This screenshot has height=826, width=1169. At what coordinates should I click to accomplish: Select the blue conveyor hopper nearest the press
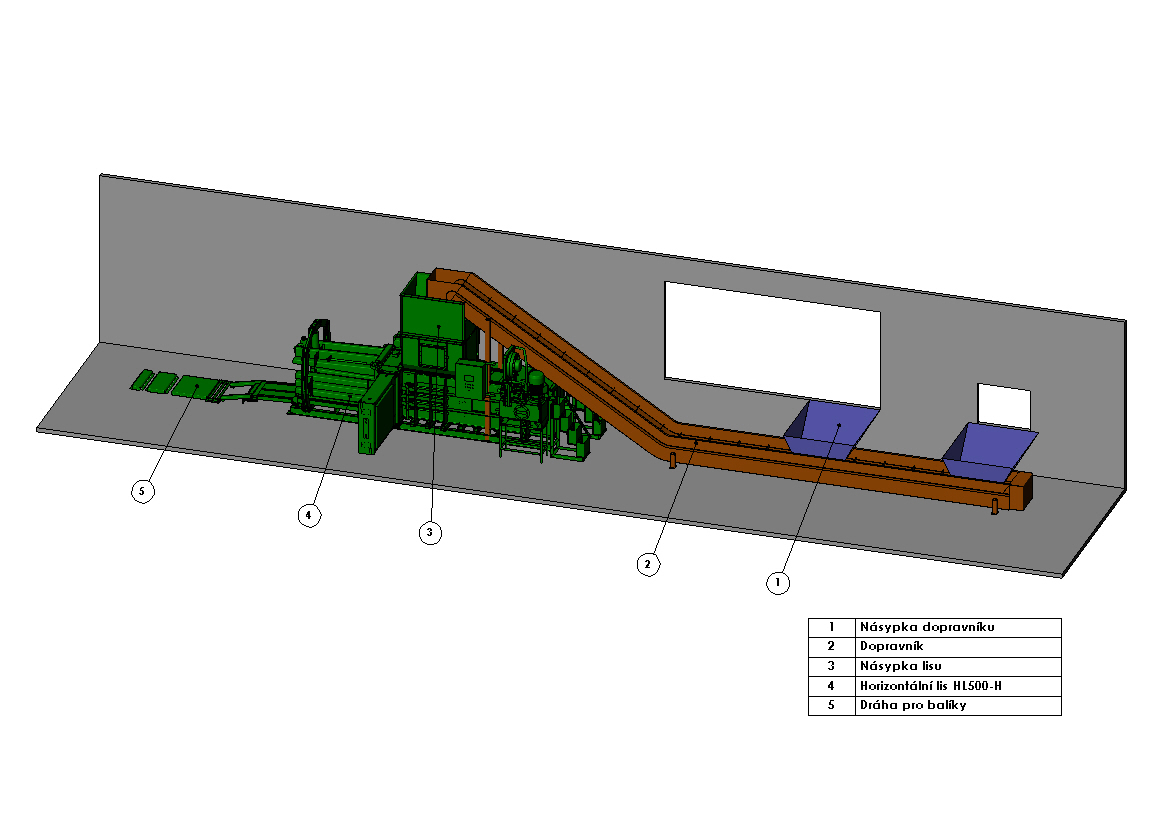(831, 429)
